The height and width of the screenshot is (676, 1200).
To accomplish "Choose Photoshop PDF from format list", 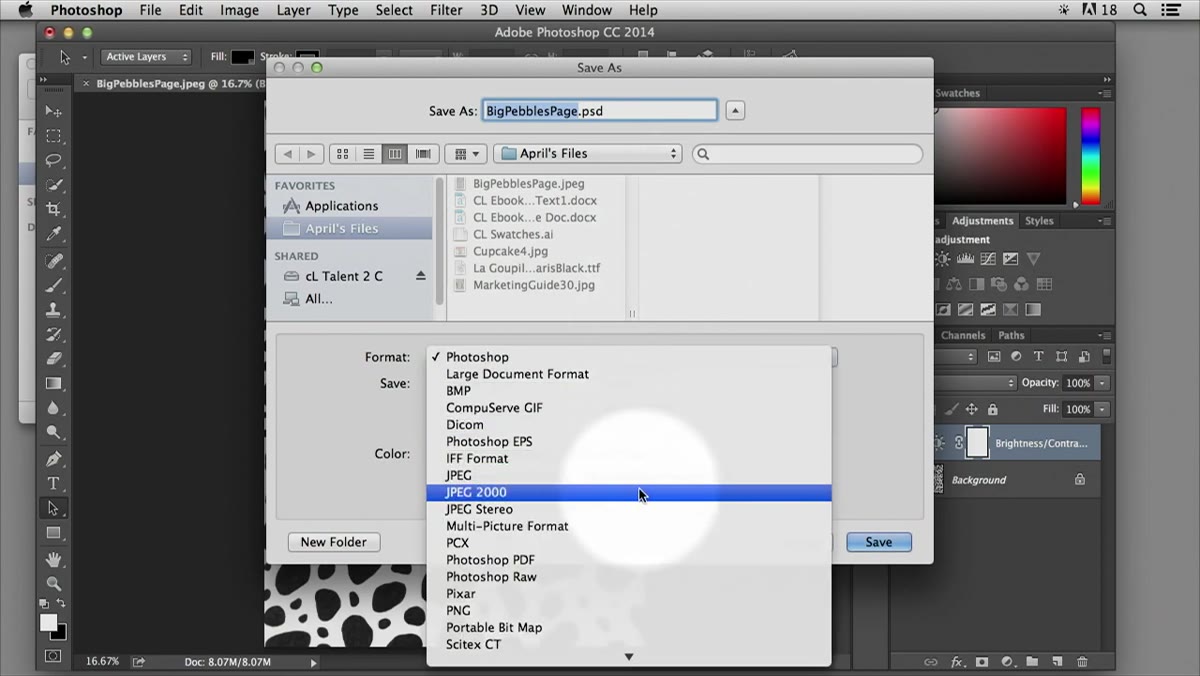I will (x=629, y=560).
